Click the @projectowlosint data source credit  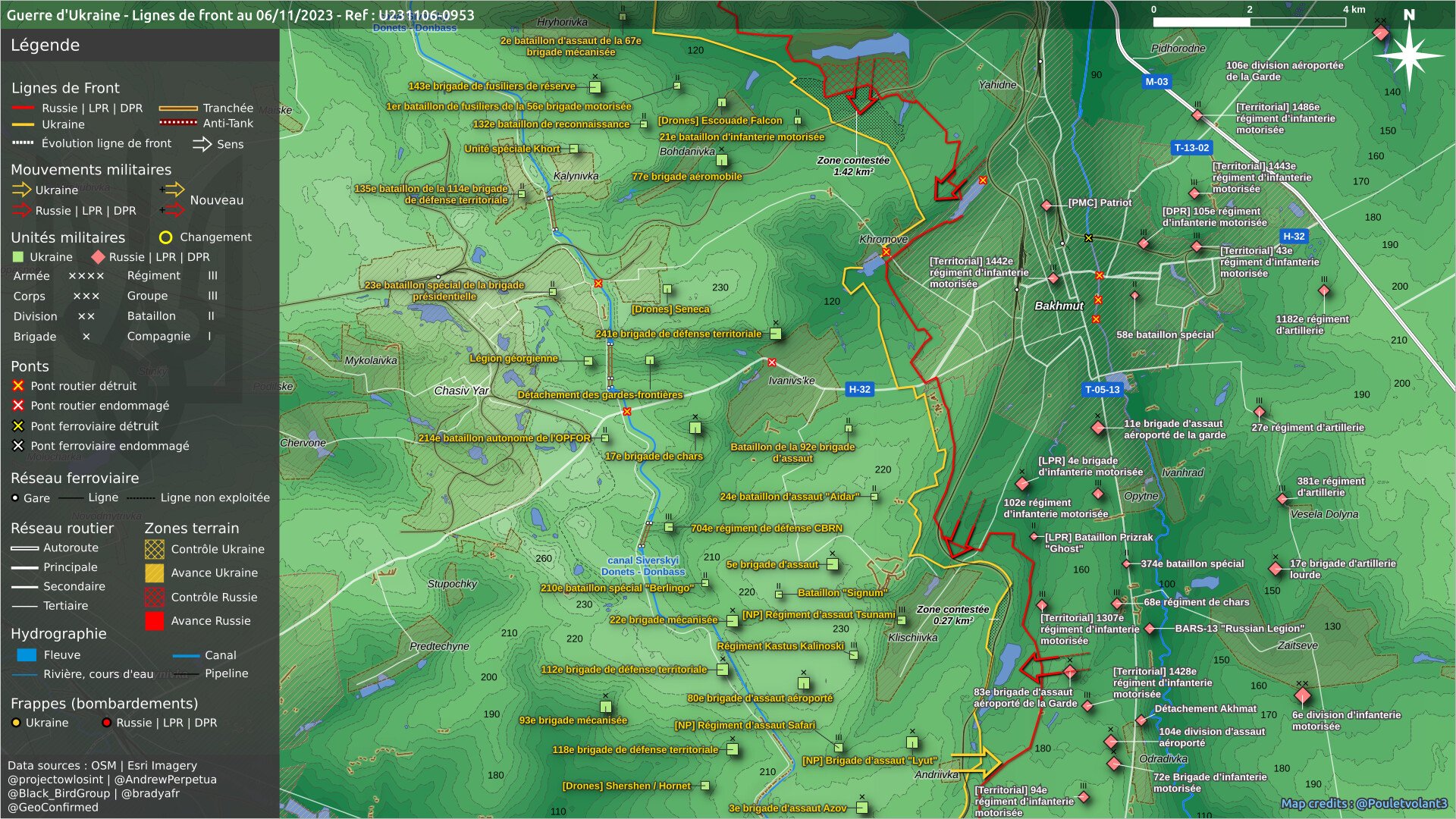(55, 780)
